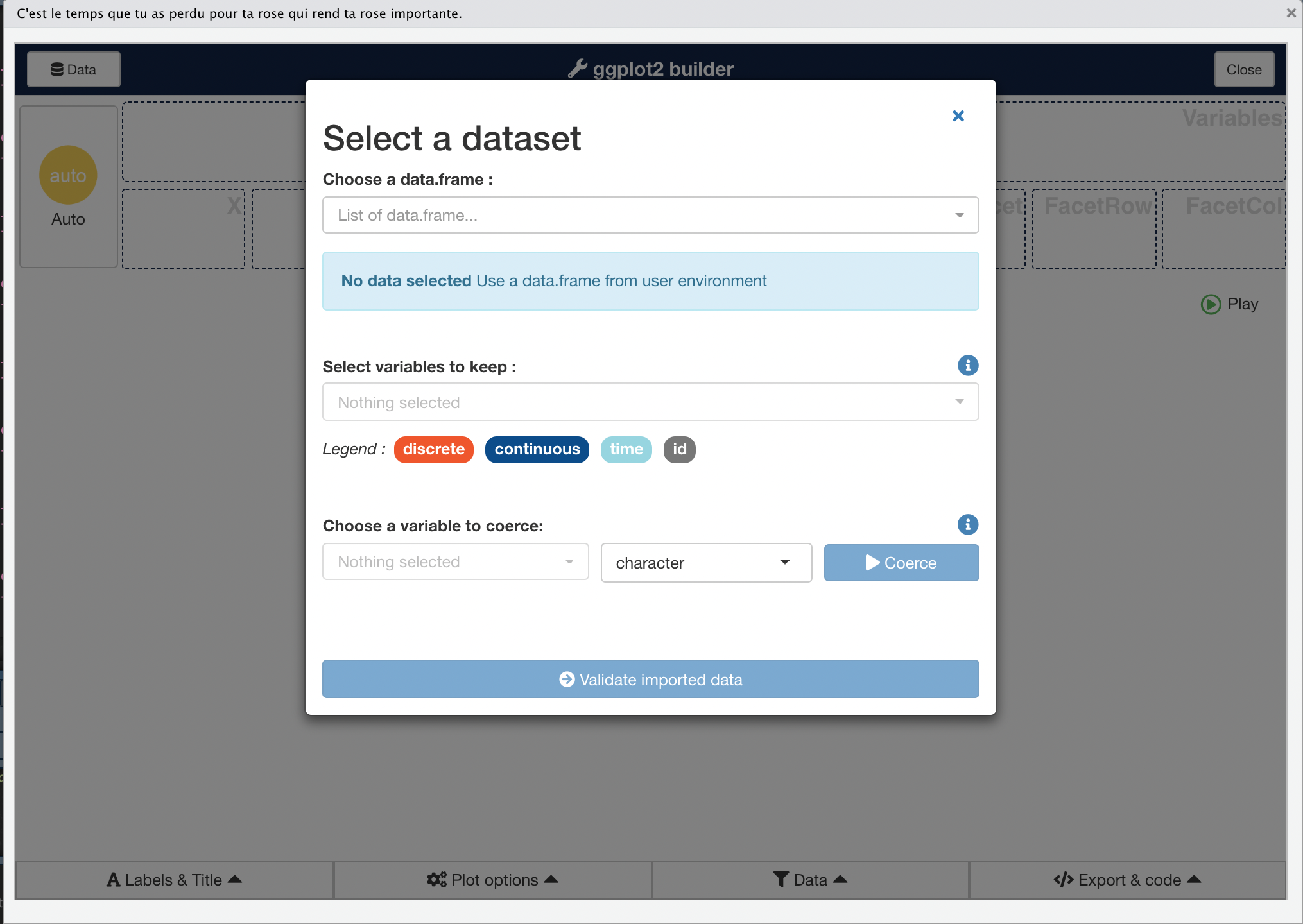Expand the Export & code menu
The image size is (1303, 924).
1128,880
